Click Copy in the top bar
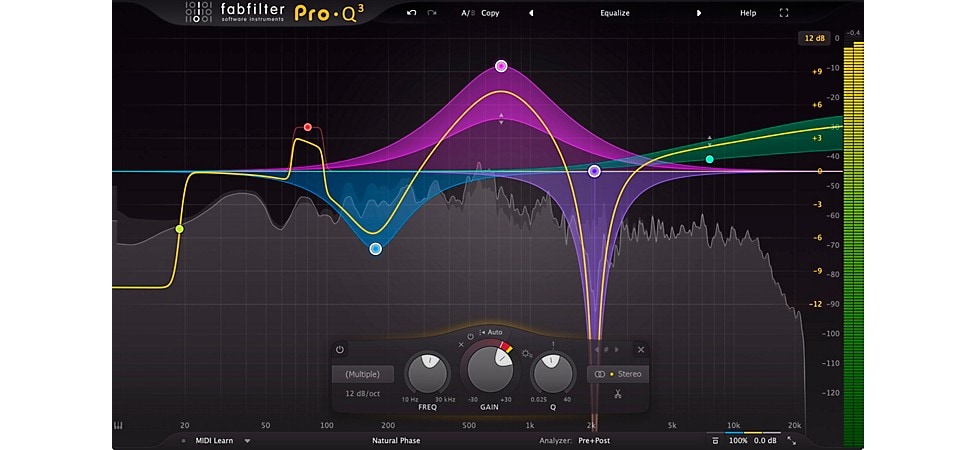Viewport: 976px width, 450px height. [490, 12]
